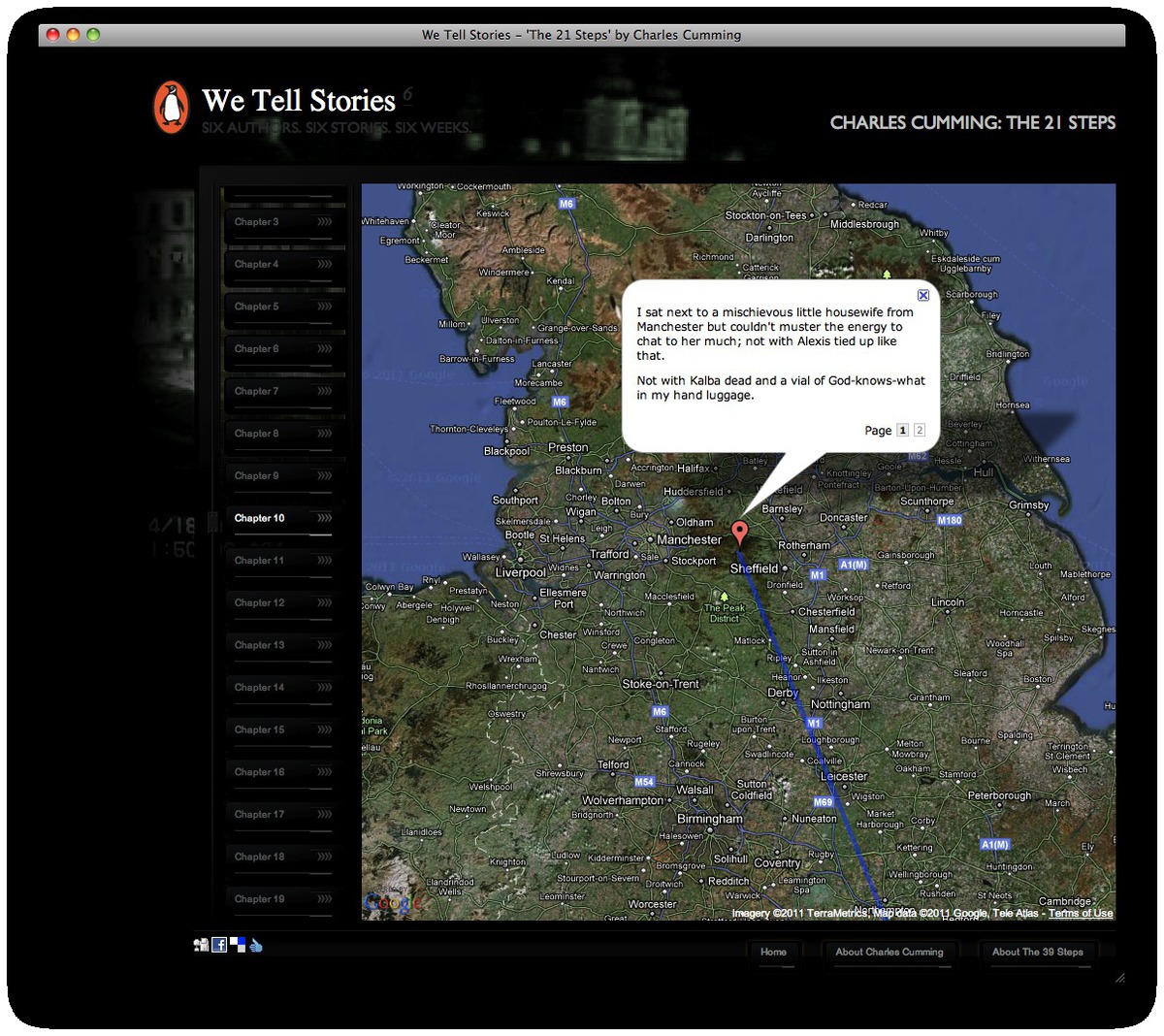Click the A1(M) shield near Doncaster
This screenshot has height=1036, width=1164.
point(854,565)
